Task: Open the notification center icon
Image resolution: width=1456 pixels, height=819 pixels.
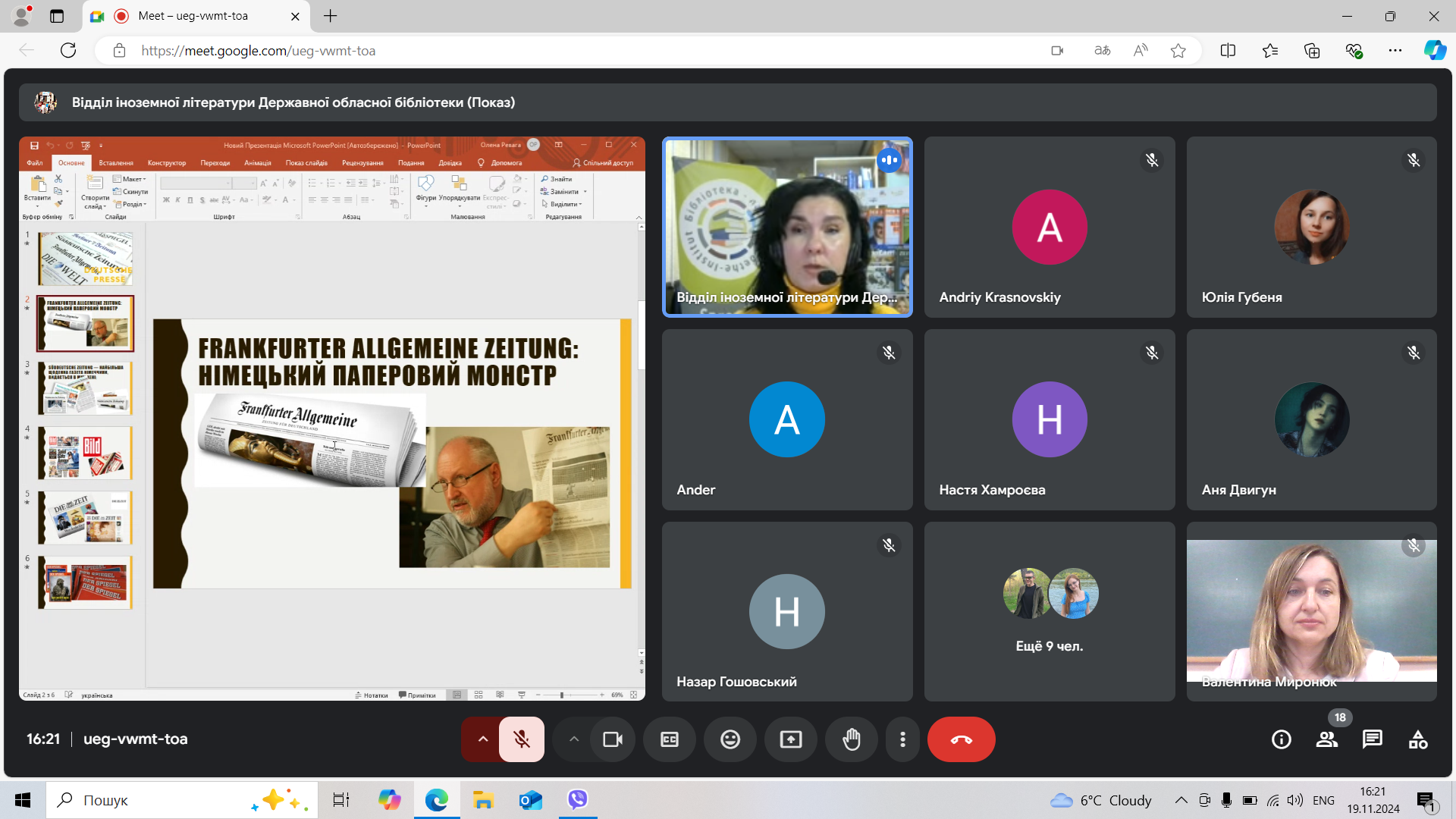Action: pyautogui.click(x=1426, y=801)
